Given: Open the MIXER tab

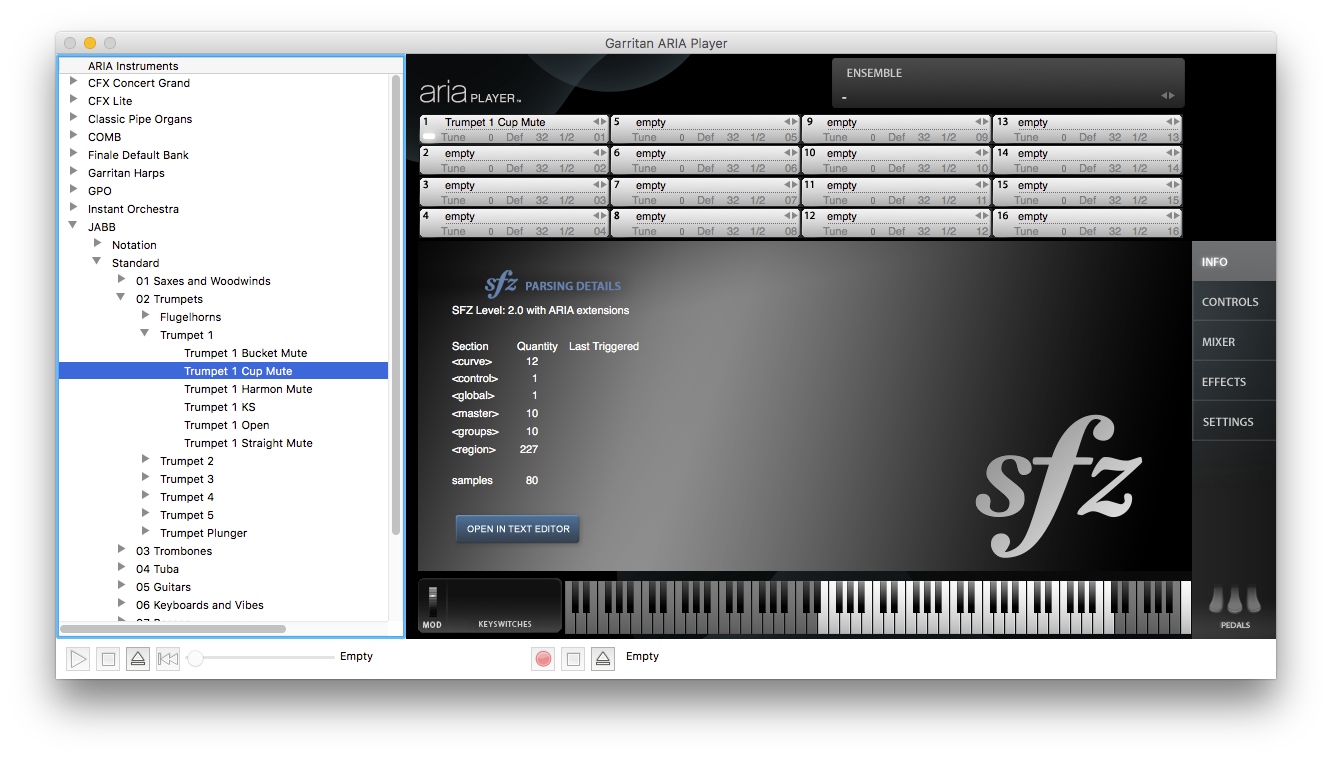Looking at the screenshot, I should click(x=1234, y=342).
